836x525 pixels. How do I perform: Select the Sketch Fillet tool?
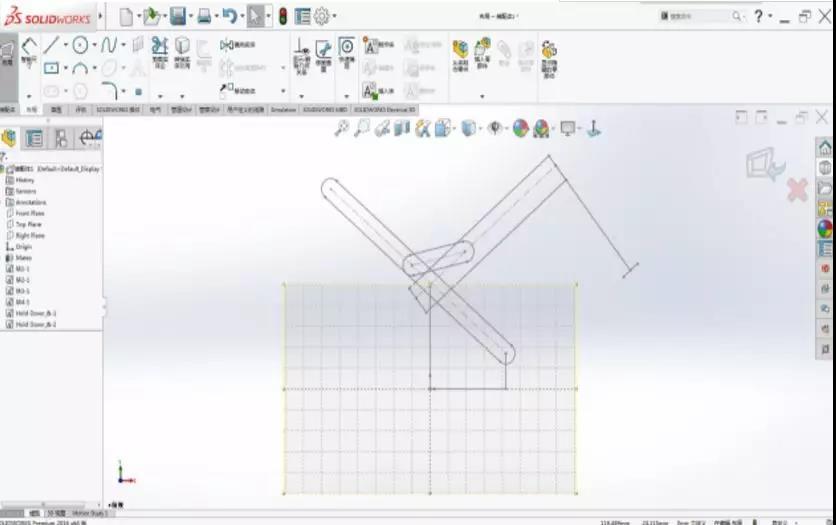click(x=109, y=91)
